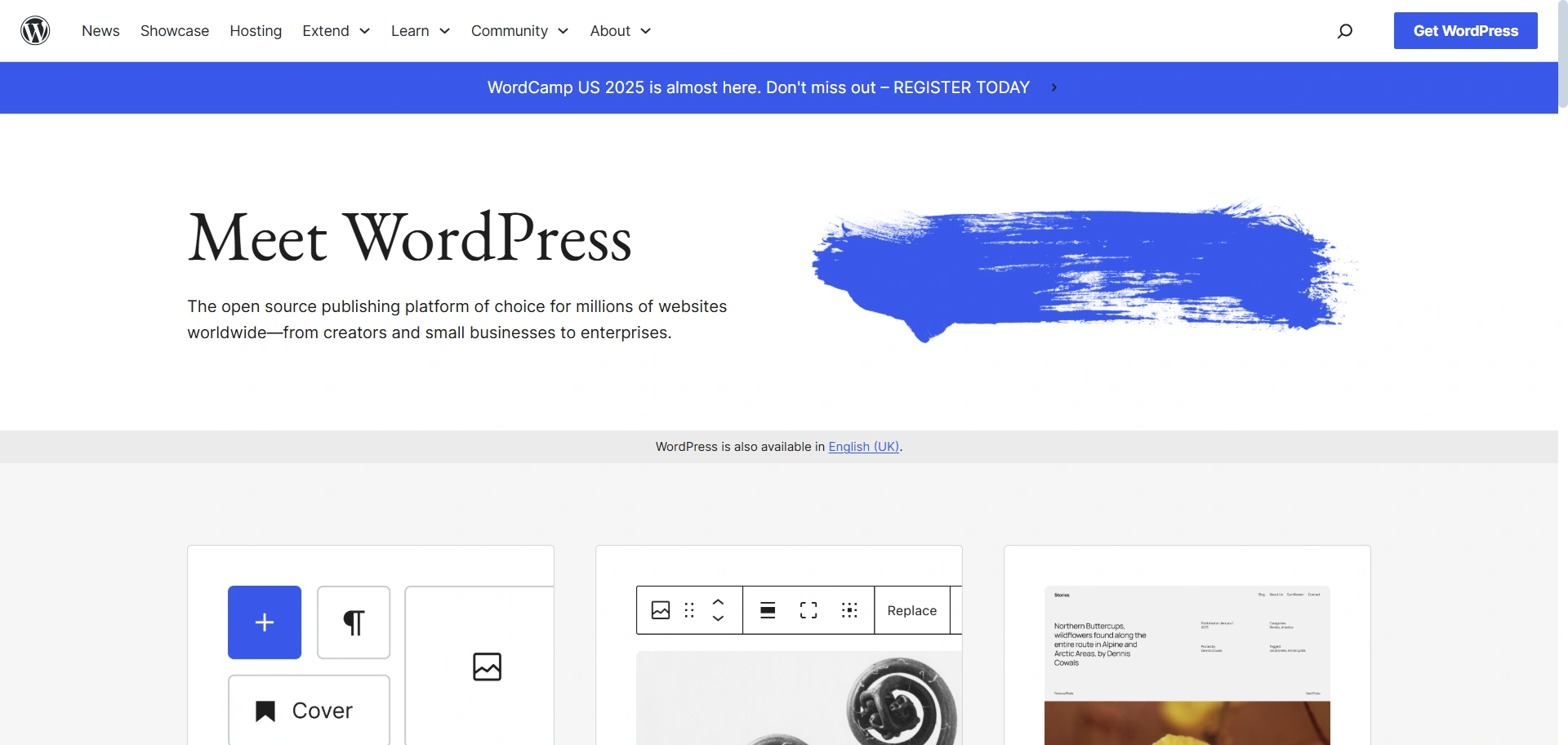
Task: Open the Hosting menu item
Action: [x=256, y=31]
